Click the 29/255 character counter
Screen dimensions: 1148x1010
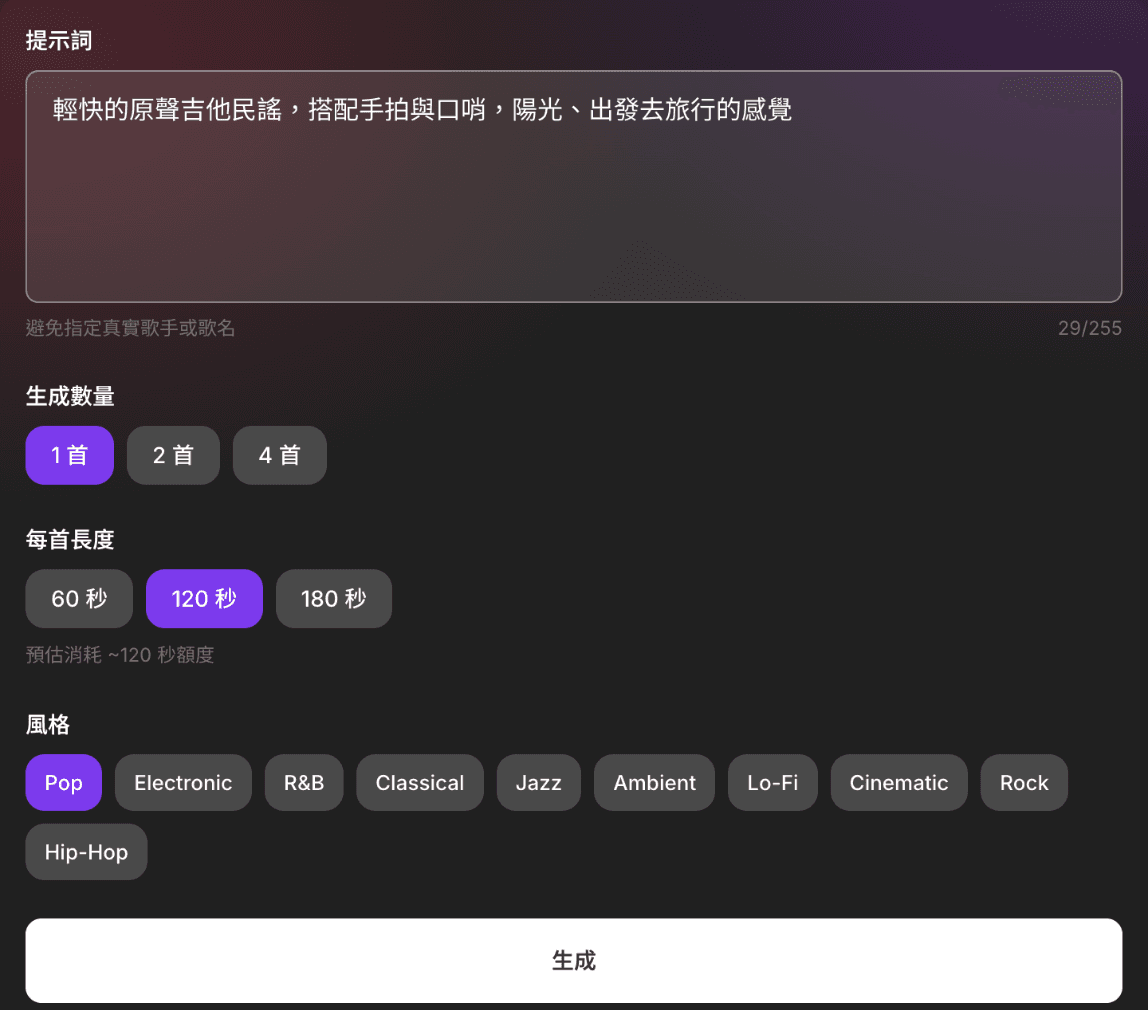(1089, 328)
